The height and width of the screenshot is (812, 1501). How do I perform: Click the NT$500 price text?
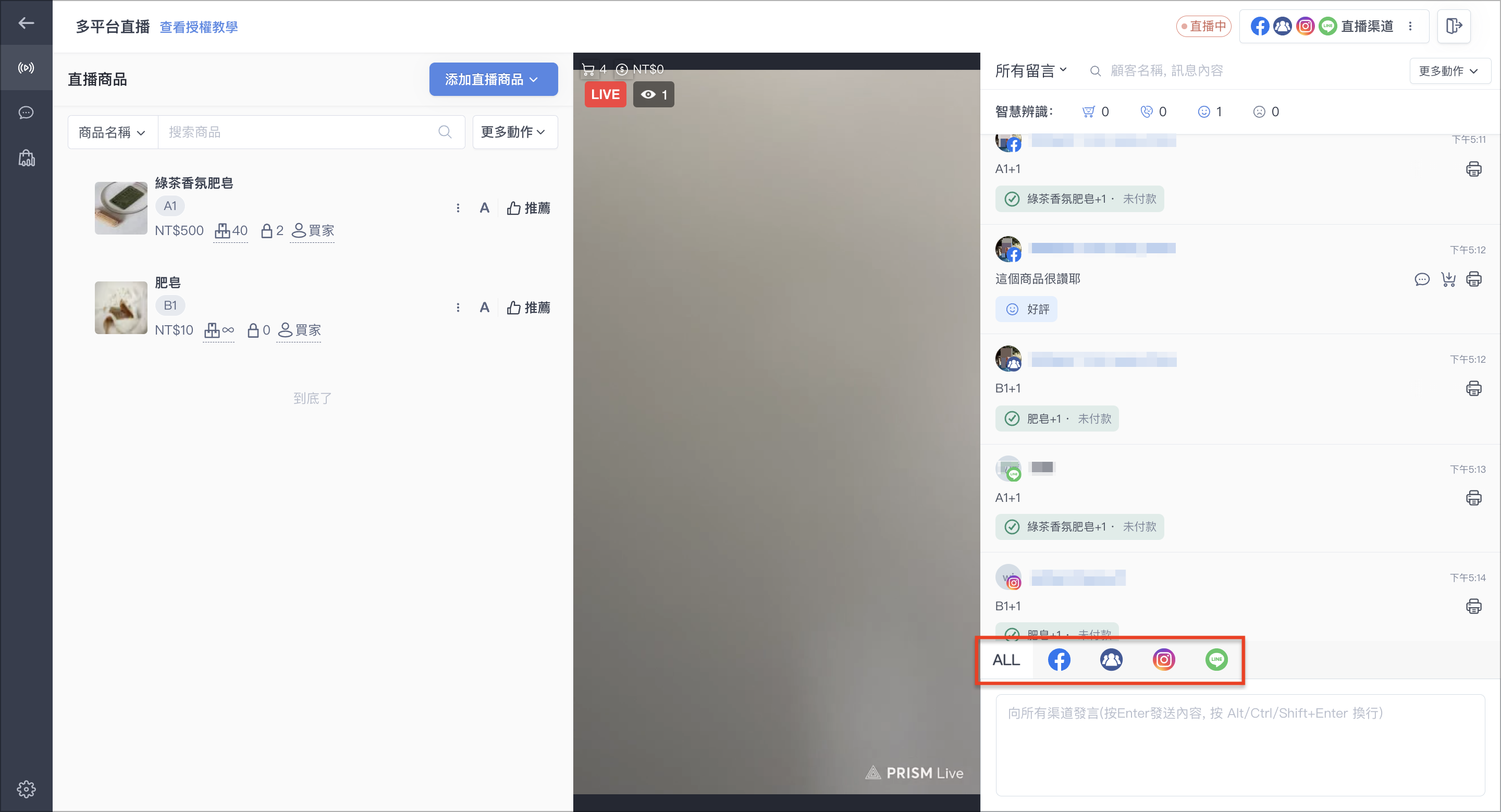[179, 231]
